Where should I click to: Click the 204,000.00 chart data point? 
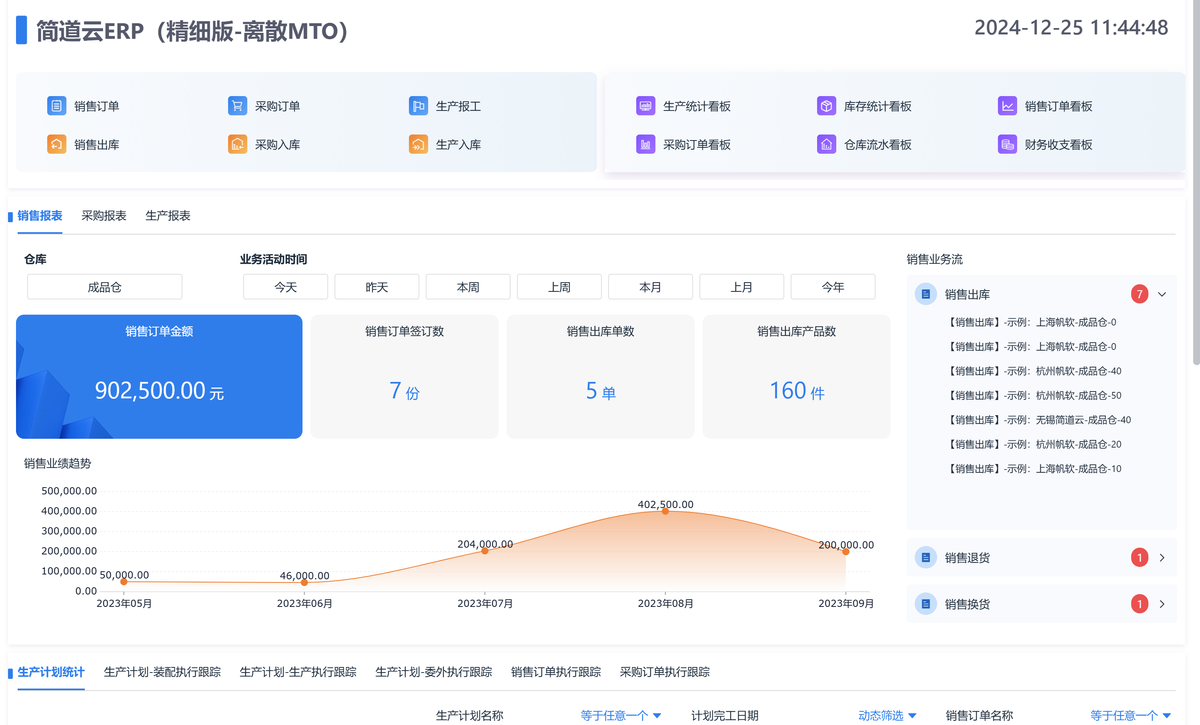(x=485, y=550)
